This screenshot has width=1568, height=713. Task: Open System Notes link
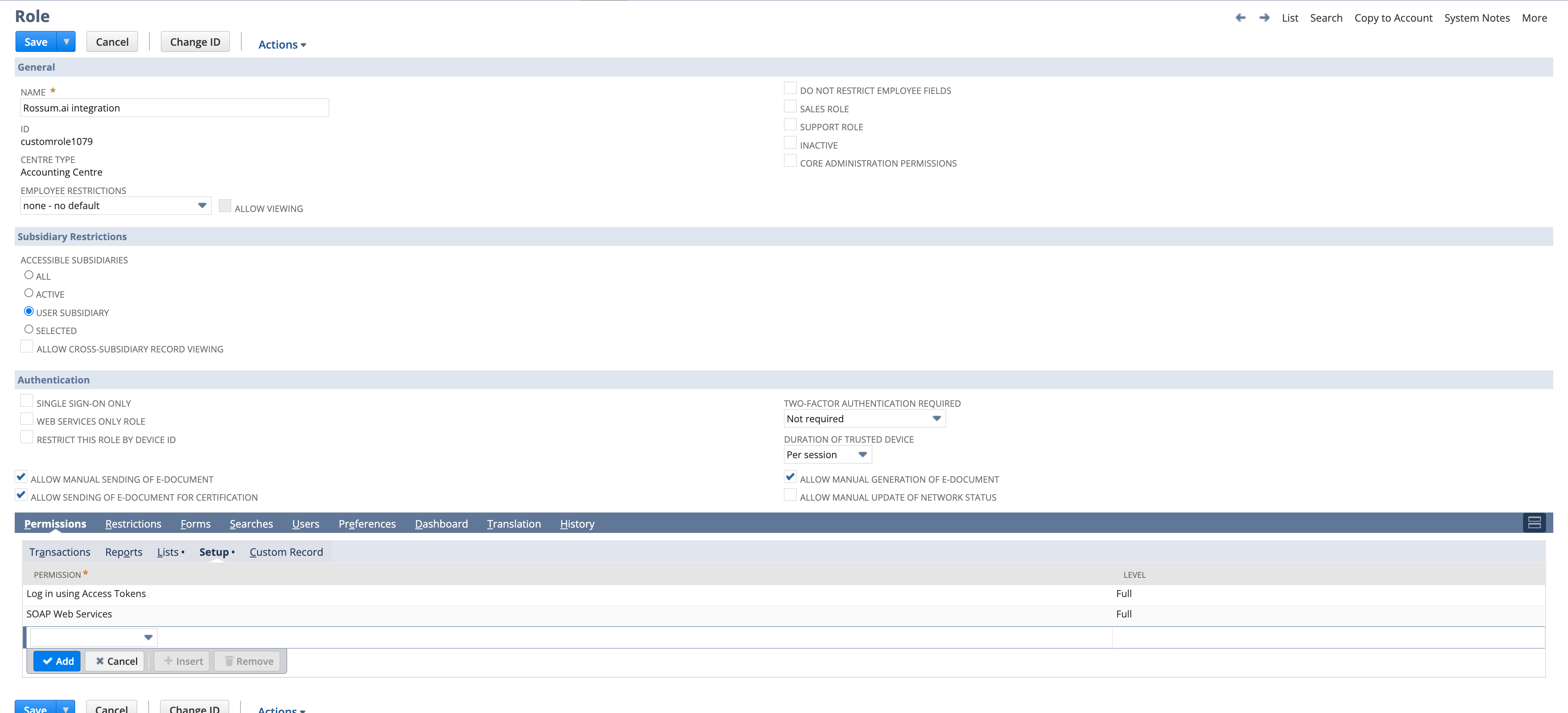tap(1477, 18)
